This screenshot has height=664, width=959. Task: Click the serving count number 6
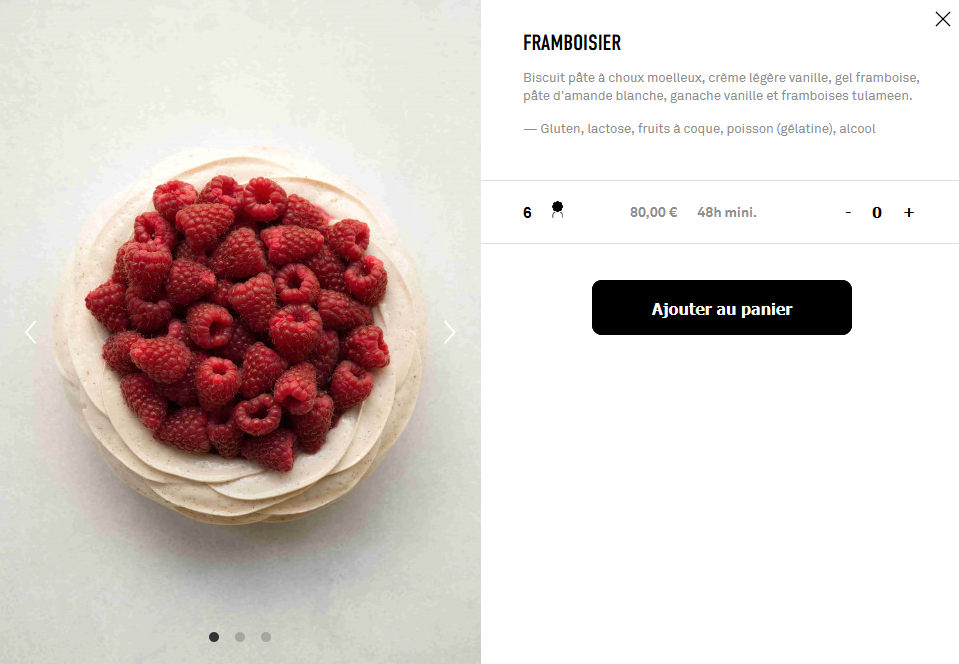pyautogui.click(x=527, y=213)
